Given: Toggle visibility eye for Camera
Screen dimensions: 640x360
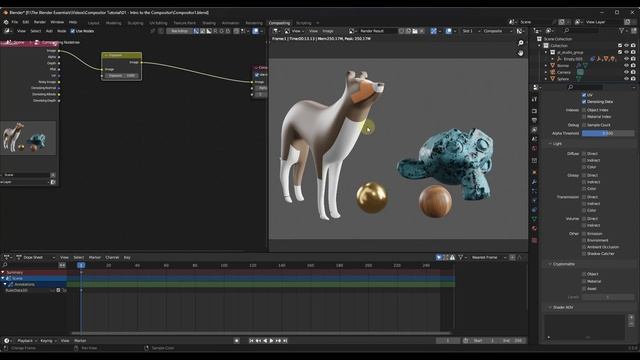Looking at the screenshot, I should [627, 72].
